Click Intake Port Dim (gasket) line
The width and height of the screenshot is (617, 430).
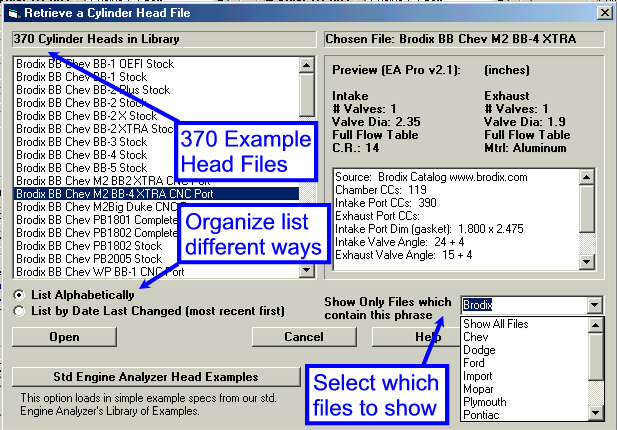(x=429, y=229)
